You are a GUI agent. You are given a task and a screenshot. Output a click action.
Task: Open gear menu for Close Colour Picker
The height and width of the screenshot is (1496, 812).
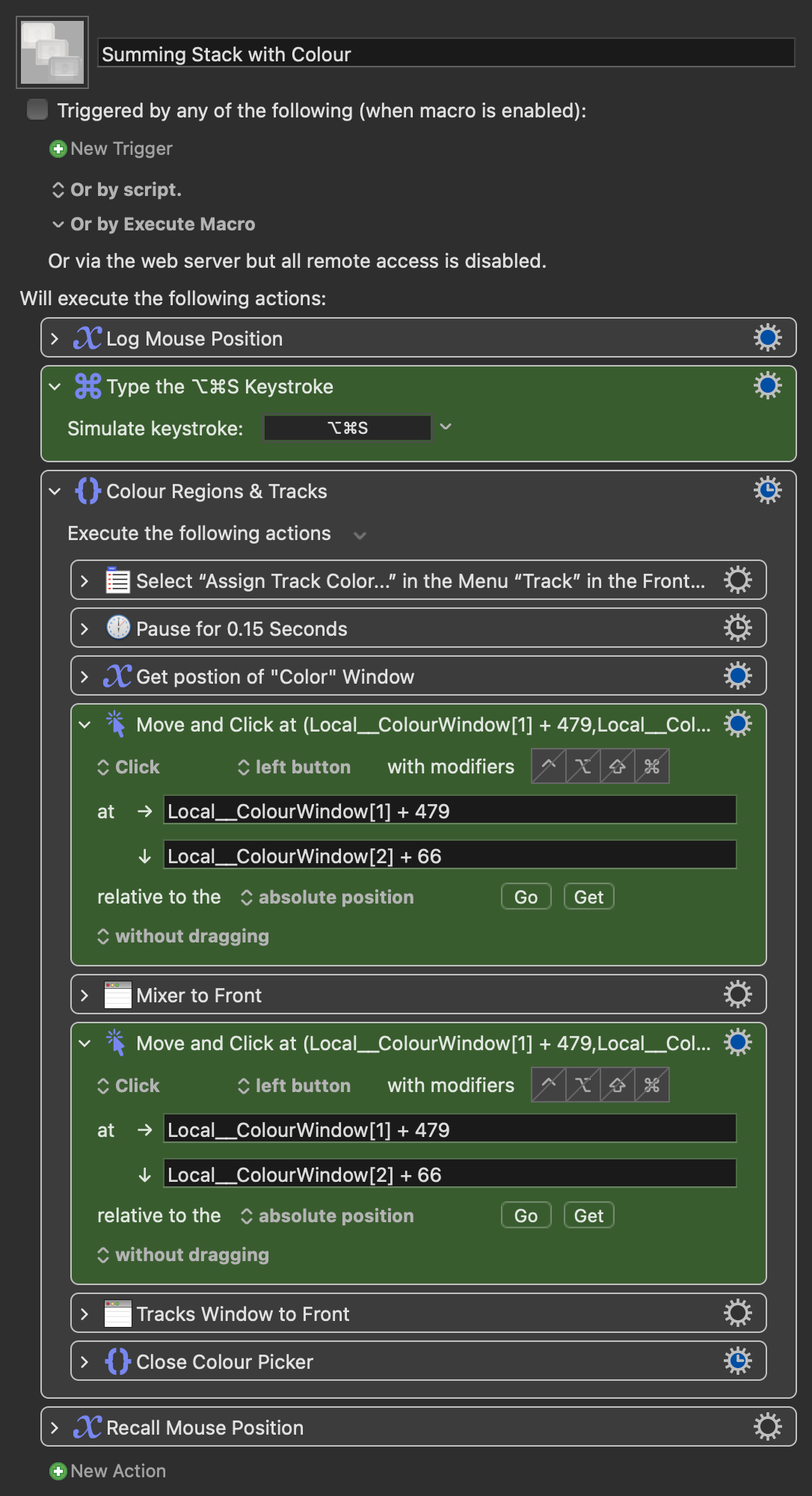pos(737,1361)
